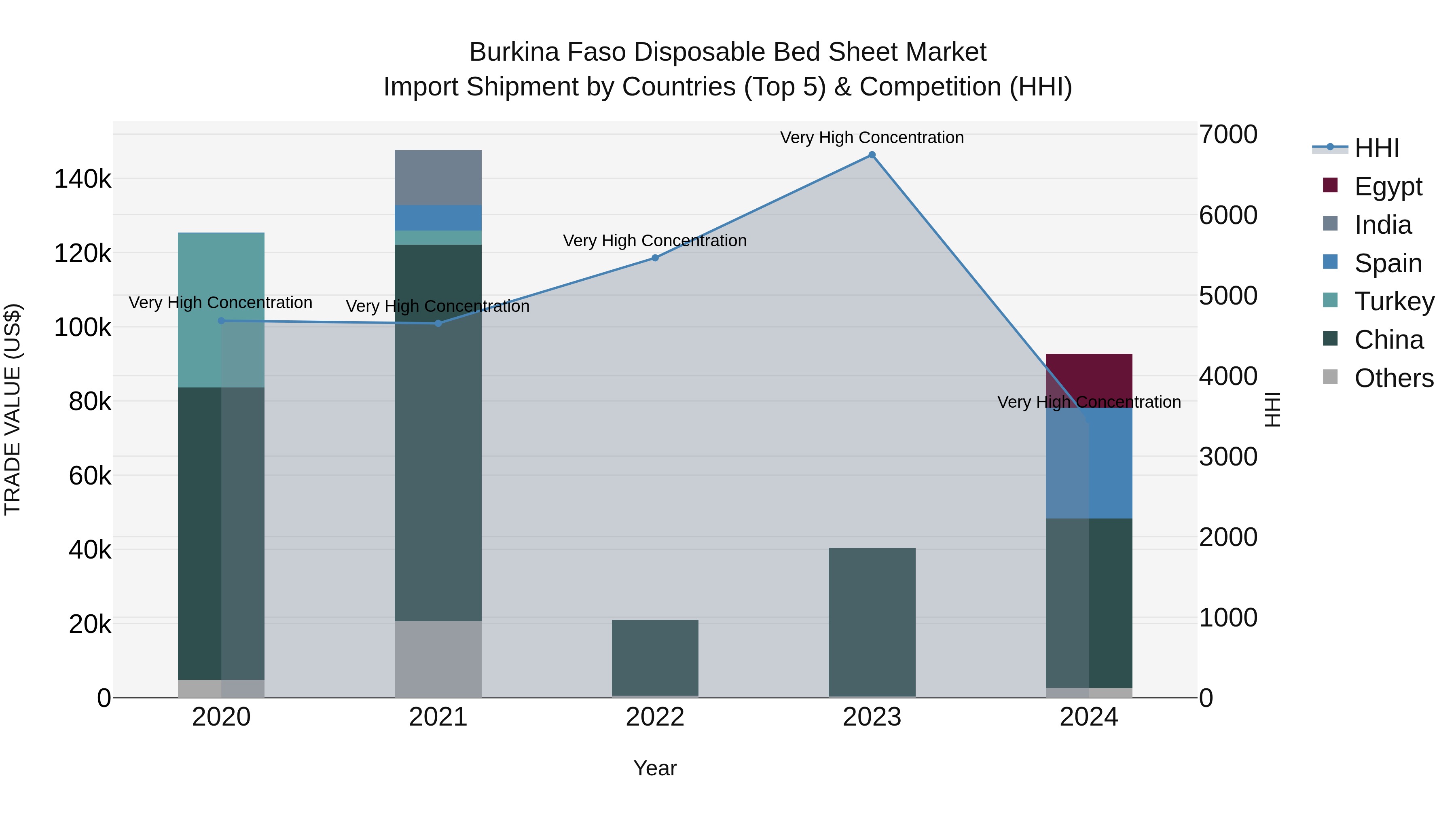Screen dimensions: 1456x819
Task: Click the China segment of the 2021 bar
Action: click(x=438, y=433)
